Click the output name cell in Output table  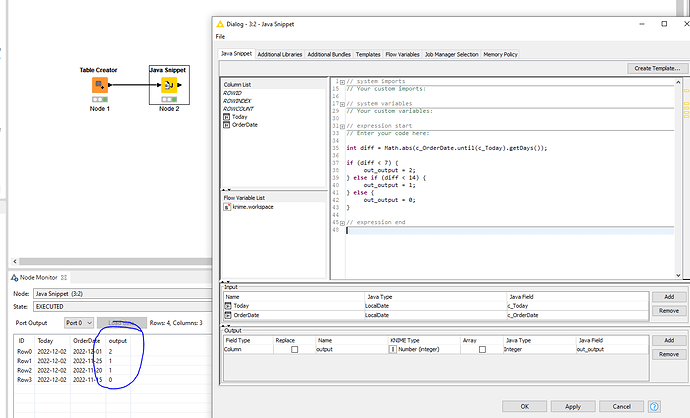pos(351,349)
